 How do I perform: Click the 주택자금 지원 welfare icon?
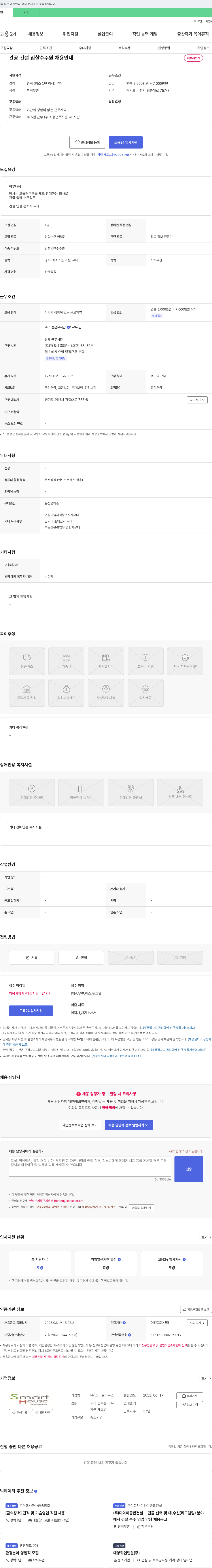[x=27, y=693]
